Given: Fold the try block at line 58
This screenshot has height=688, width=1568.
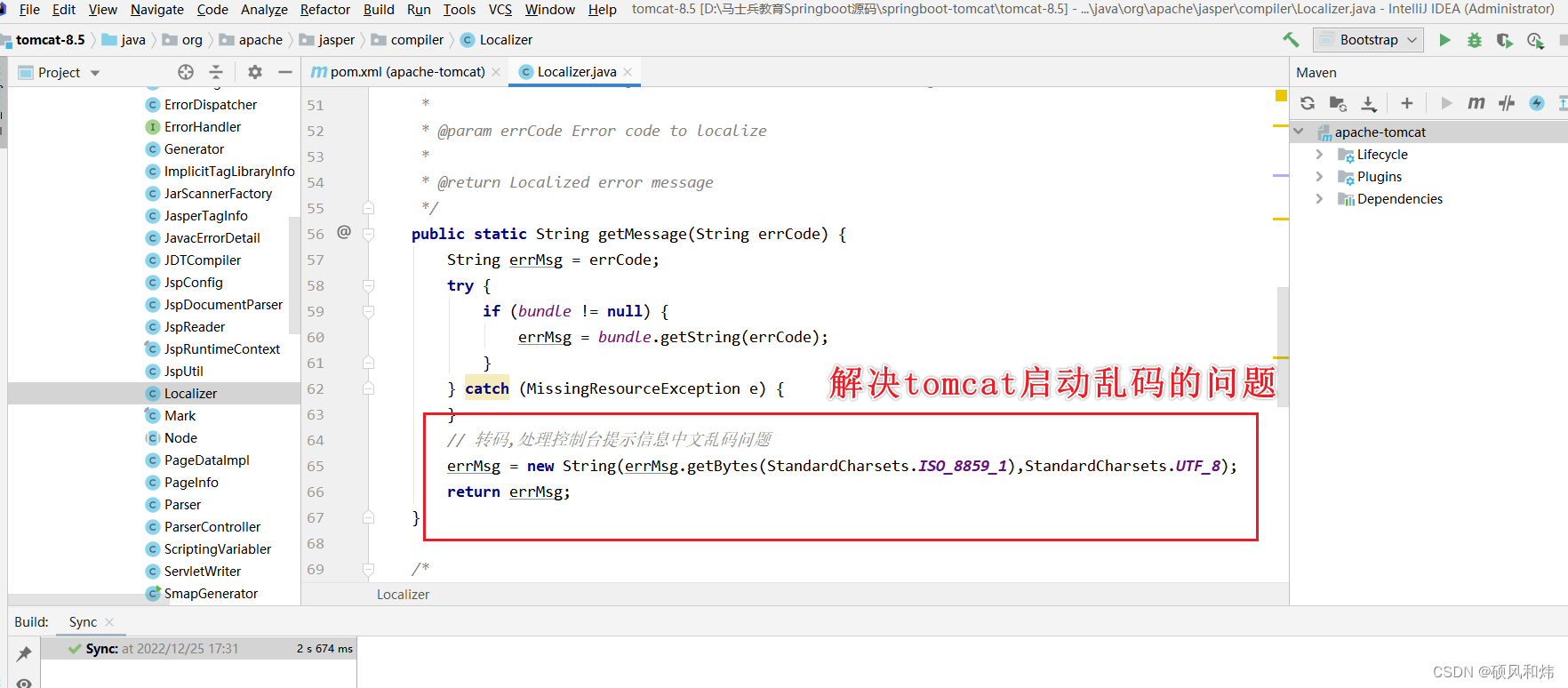Looking at the screenshot, I should [x=368, y=286].
